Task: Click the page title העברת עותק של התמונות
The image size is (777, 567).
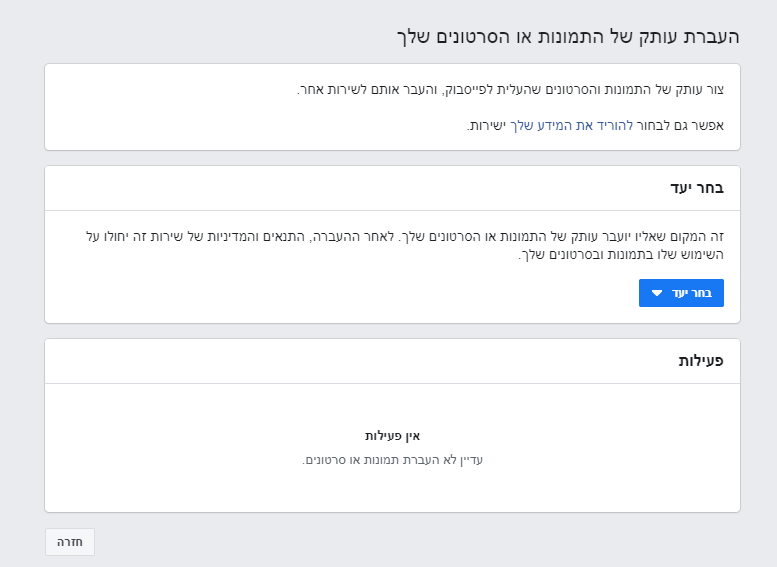Action: (568, 37)
